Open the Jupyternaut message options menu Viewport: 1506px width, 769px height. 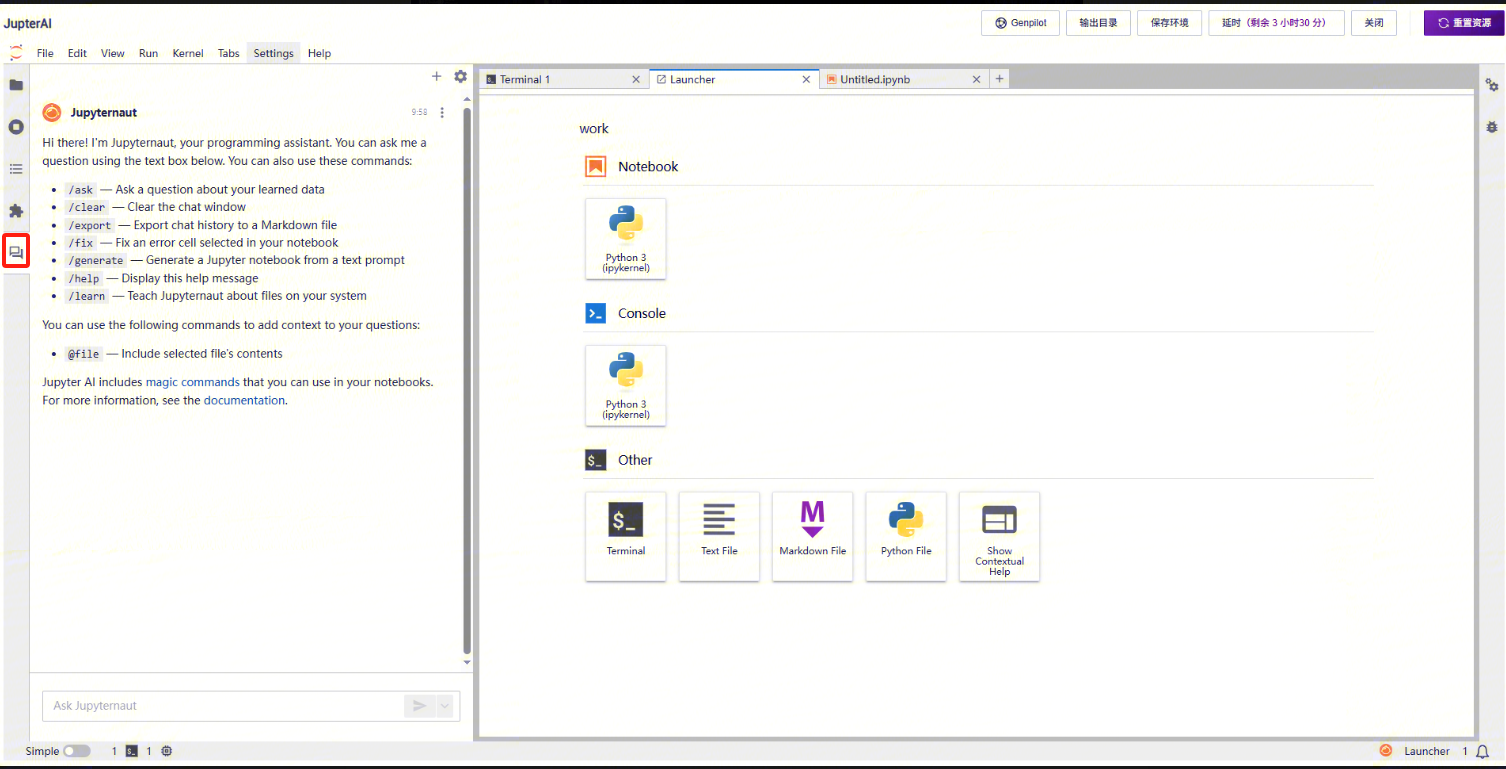[442, 113]
